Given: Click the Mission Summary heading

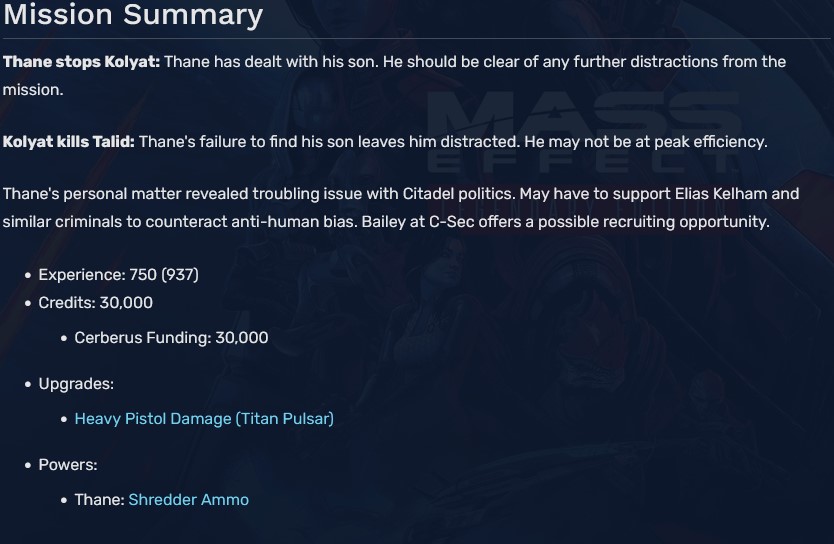Looking at the screenshot, I should [133, 16].
